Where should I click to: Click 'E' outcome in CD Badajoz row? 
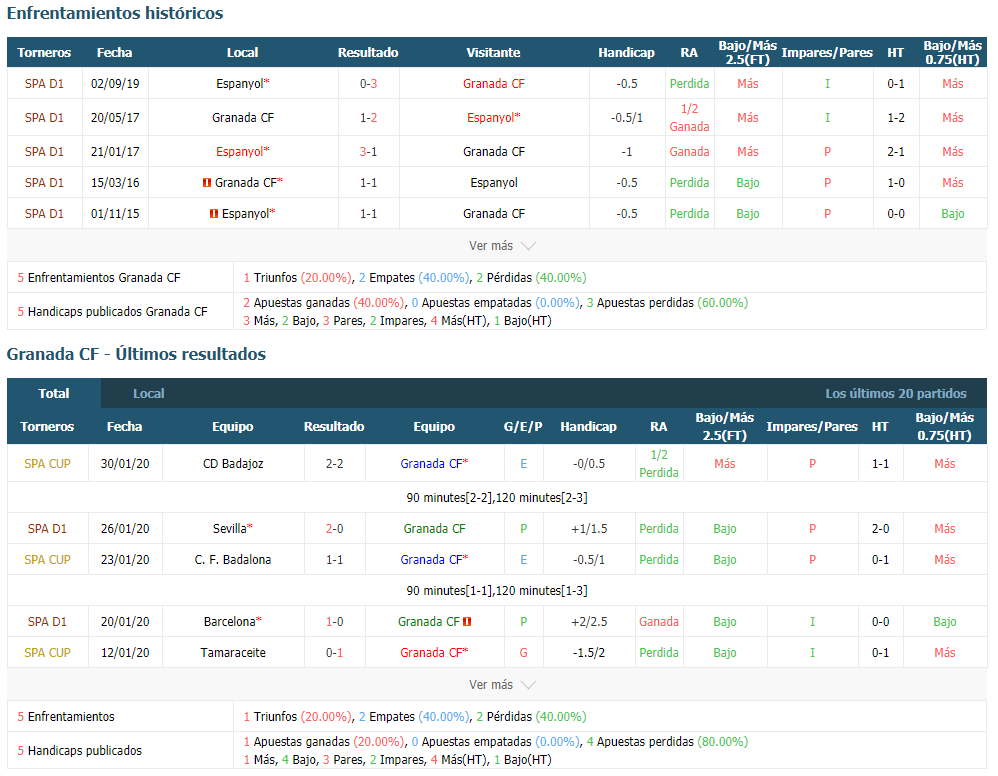click(x=523, y=464)
